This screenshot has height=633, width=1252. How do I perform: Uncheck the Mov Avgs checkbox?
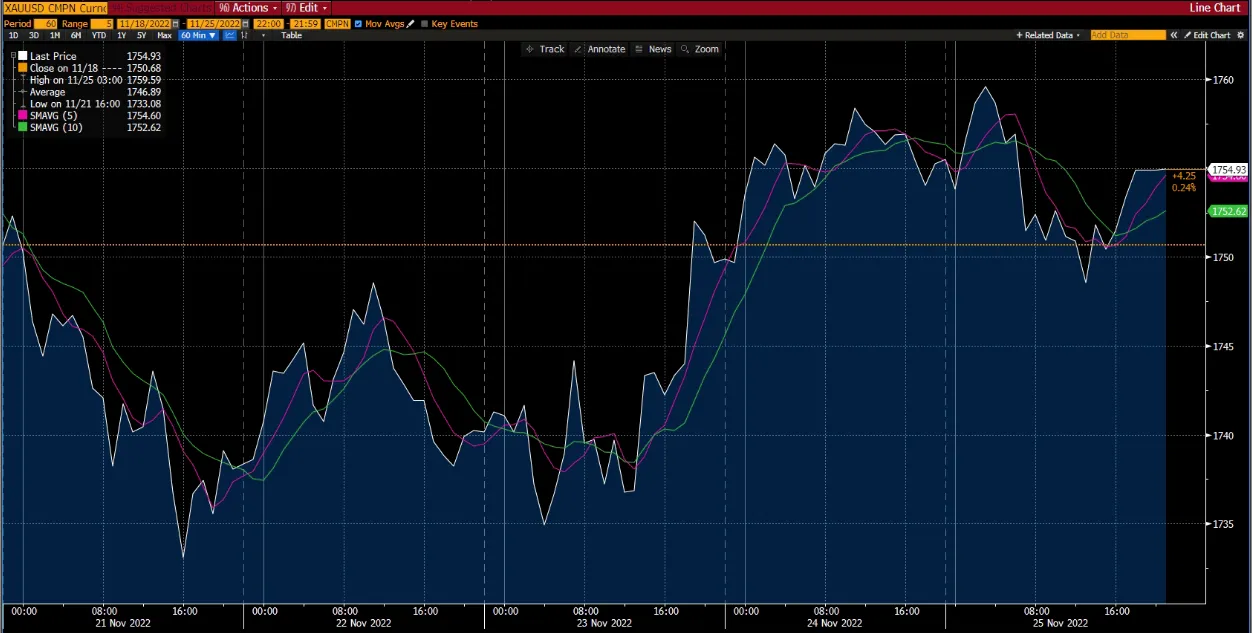[x=358, y=23]
